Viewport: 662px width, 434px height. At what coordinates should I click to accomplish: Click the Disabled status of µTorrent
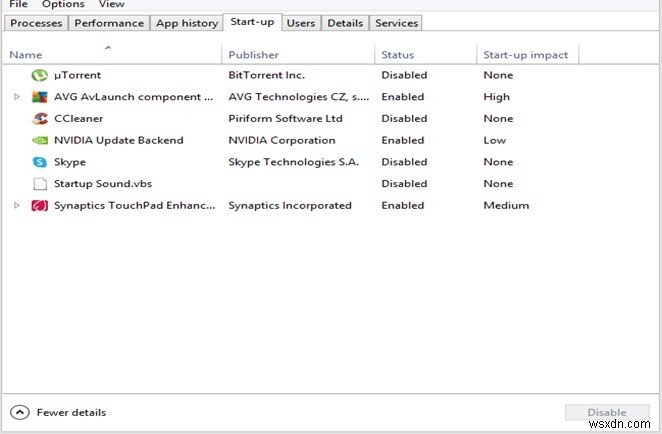(x=404, y=75)
